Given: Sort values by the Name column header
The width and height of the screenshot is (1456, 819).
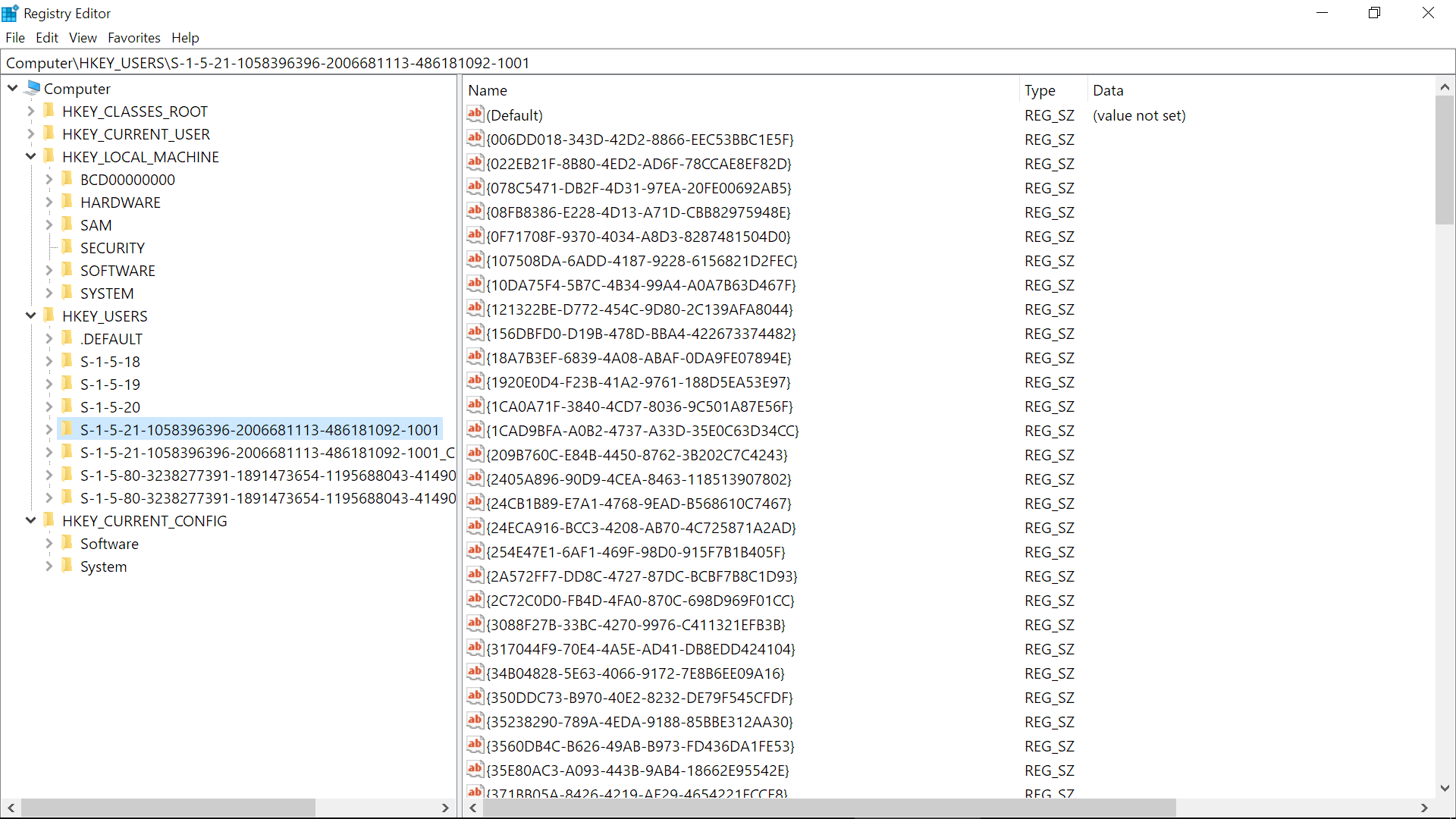Looking at the screenshot, I should (x=487, y=90).
